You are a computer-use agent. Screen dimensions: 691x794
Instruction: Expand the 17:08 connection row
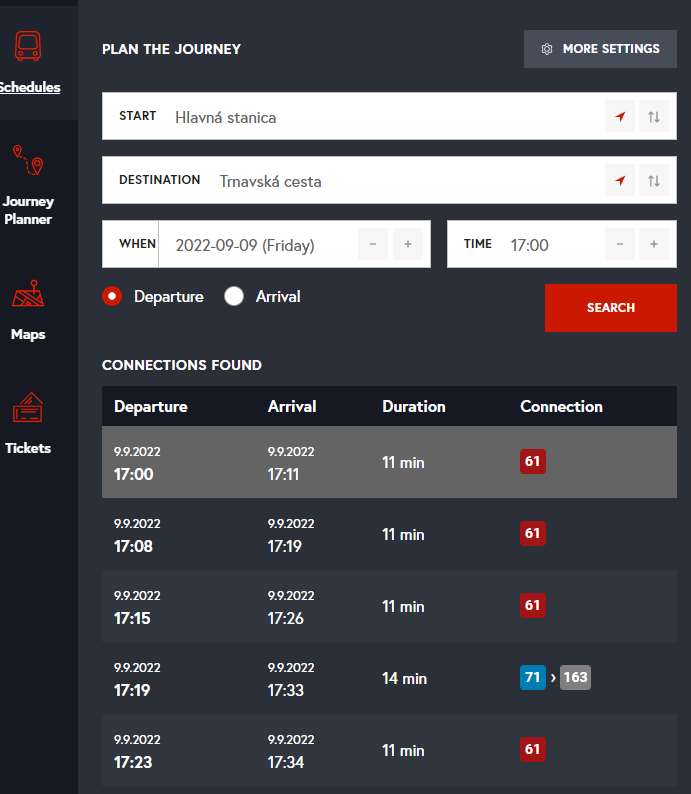389,534
